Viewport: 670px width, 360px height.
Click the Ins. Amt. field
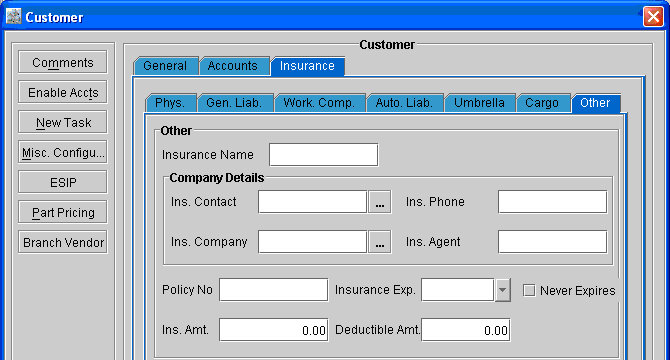273,330
